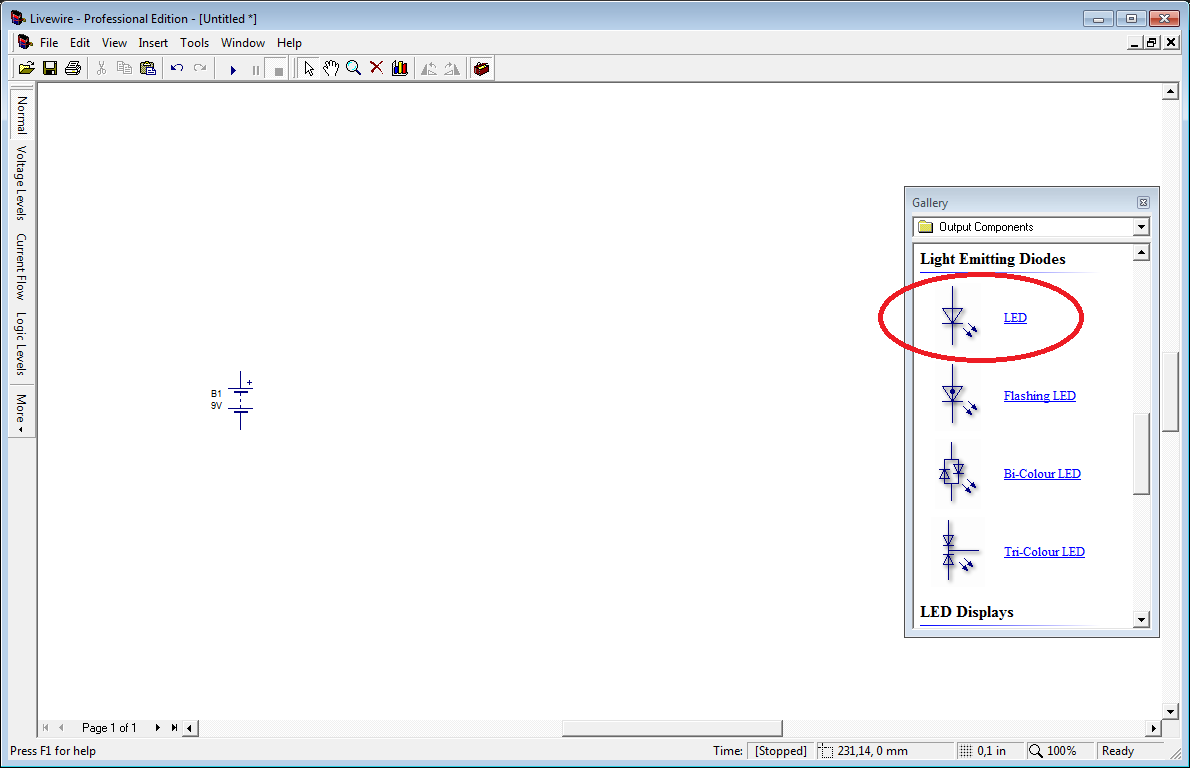The image size is (1190, 768).
Task: Paste from clipboard using toolbar icon
Action: (148, 68)
